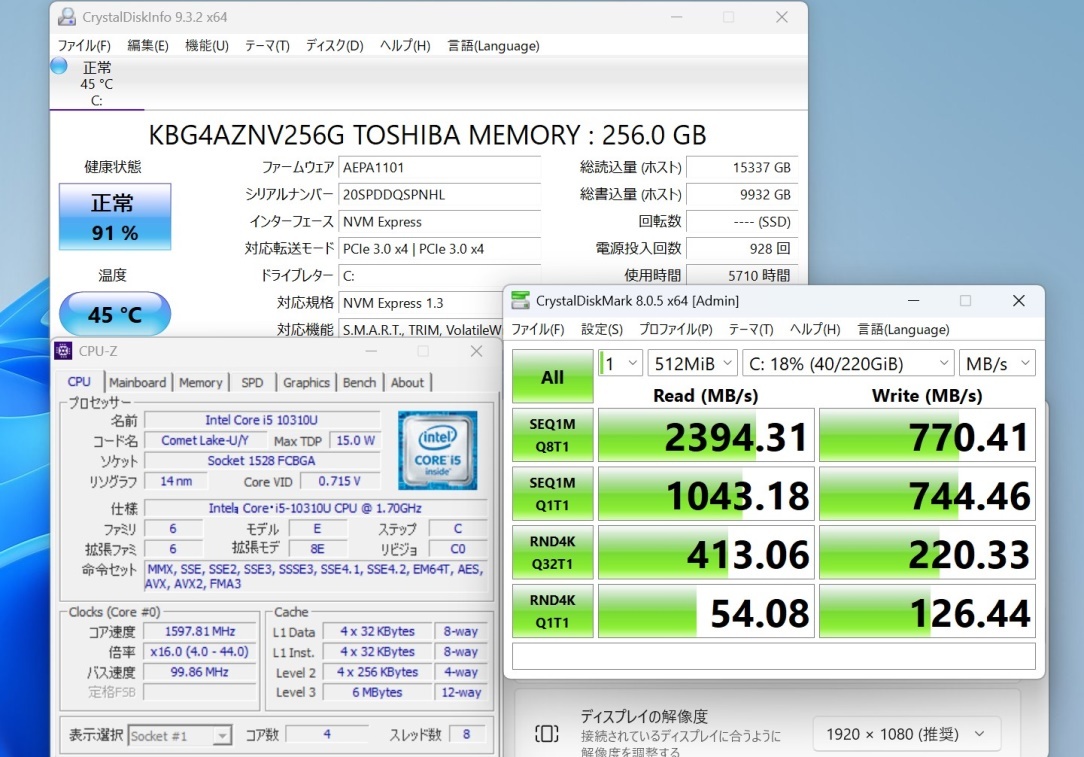Open the C: drive selection dropdown
This screenshot has height=757, width=1084.
(x=848, y=363)
